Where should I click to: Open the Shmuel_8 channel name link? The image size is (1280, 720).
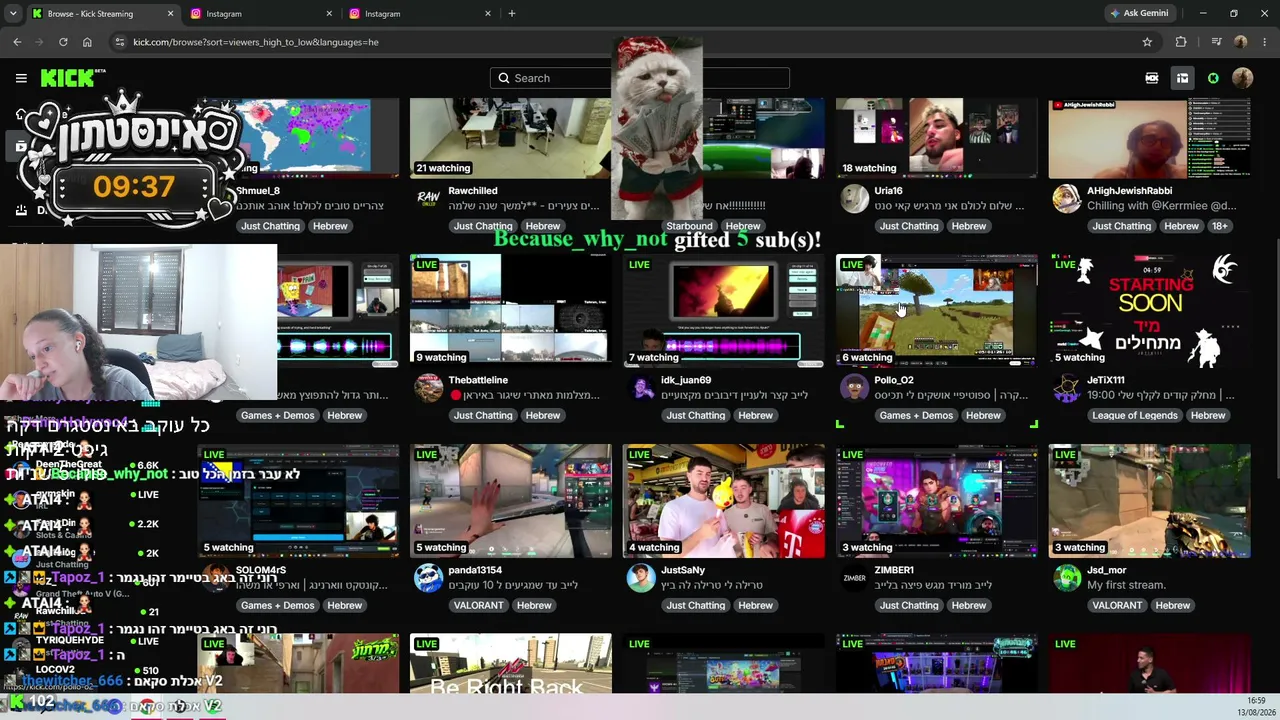point(258,190)
